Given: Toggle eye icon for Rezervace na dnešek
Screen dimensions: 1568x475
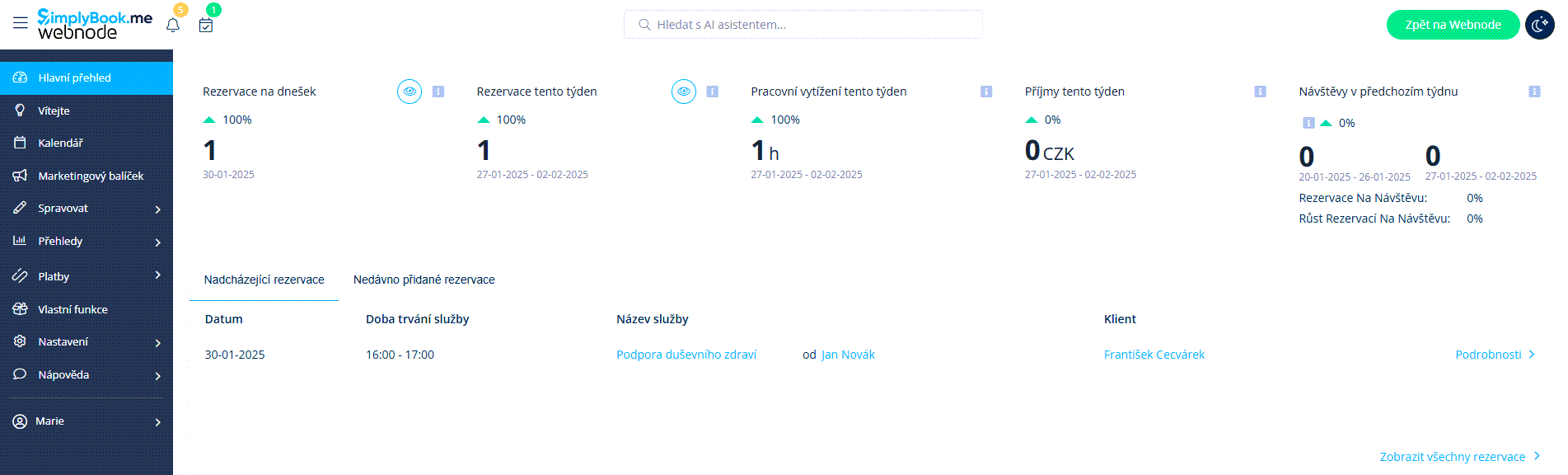Looking at the screenshot, I should (x=410, y=92).
